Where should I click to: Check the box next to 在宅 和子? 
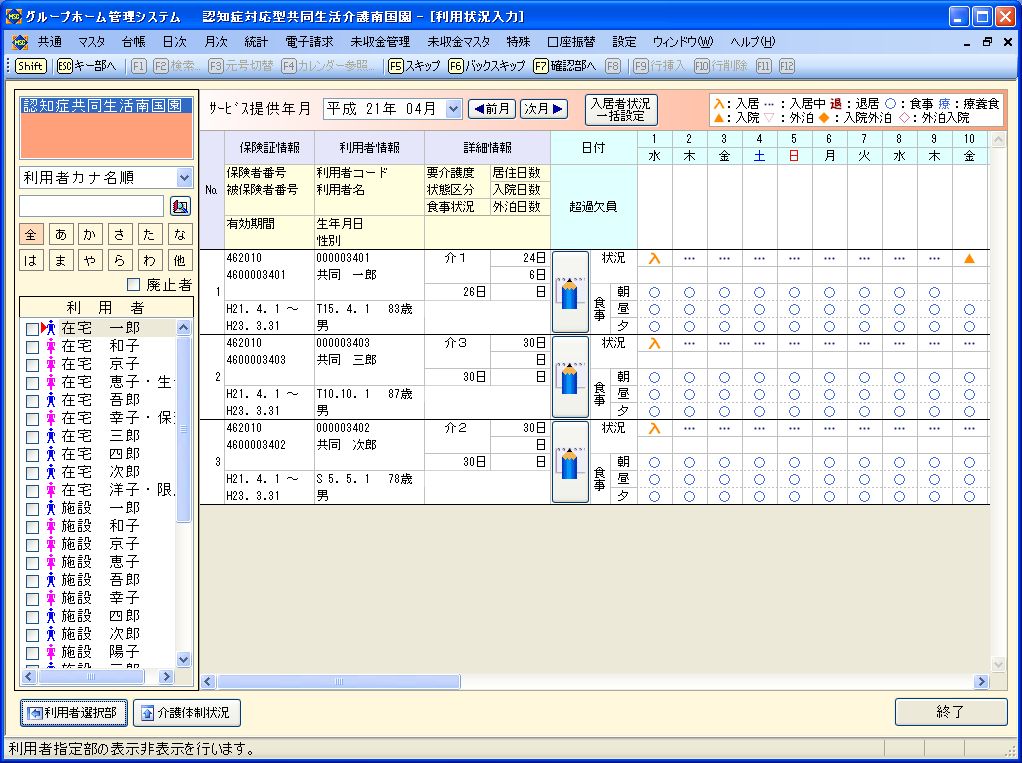click(x=33, y=346)
